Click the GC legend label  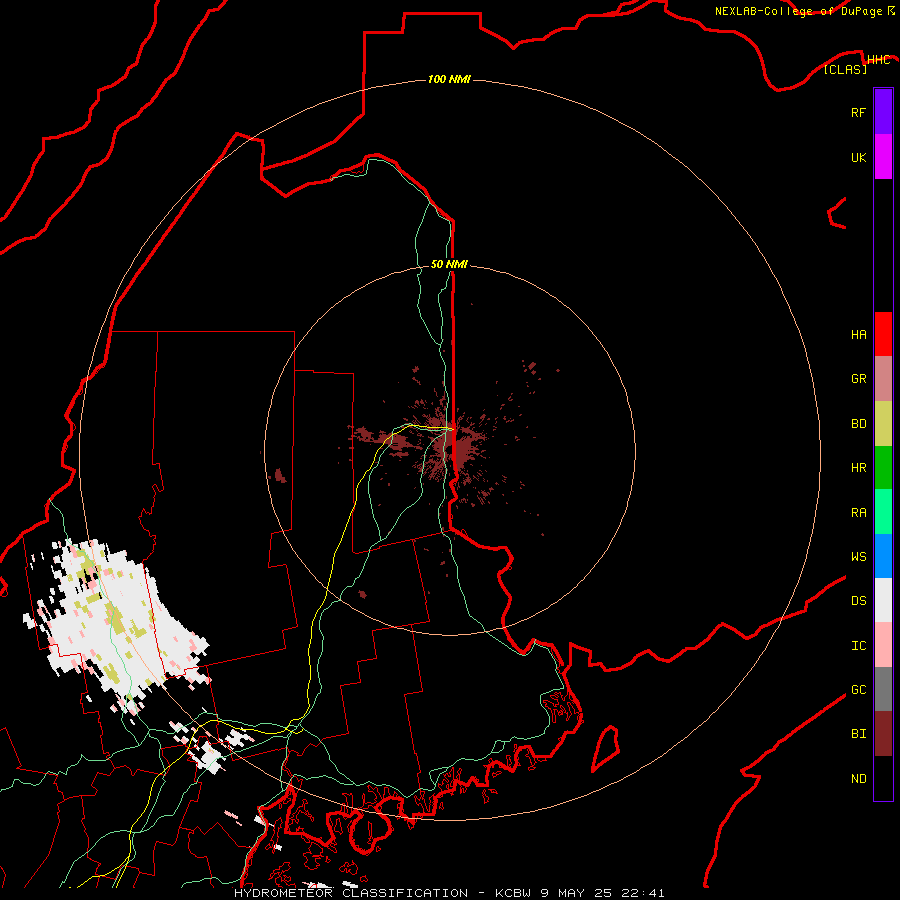(858, 690)
